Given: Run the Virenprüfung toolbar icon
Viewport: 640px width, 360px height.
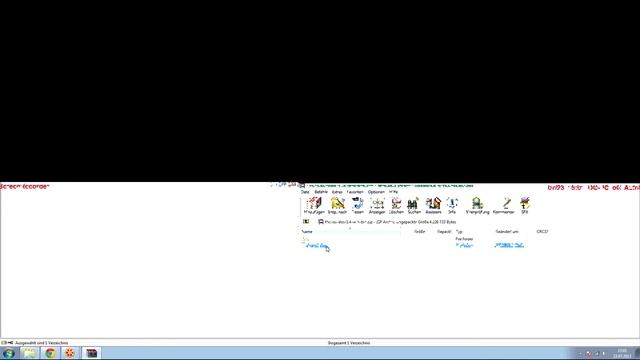Looking at the screenshot, I should click(x=477, y=205).
